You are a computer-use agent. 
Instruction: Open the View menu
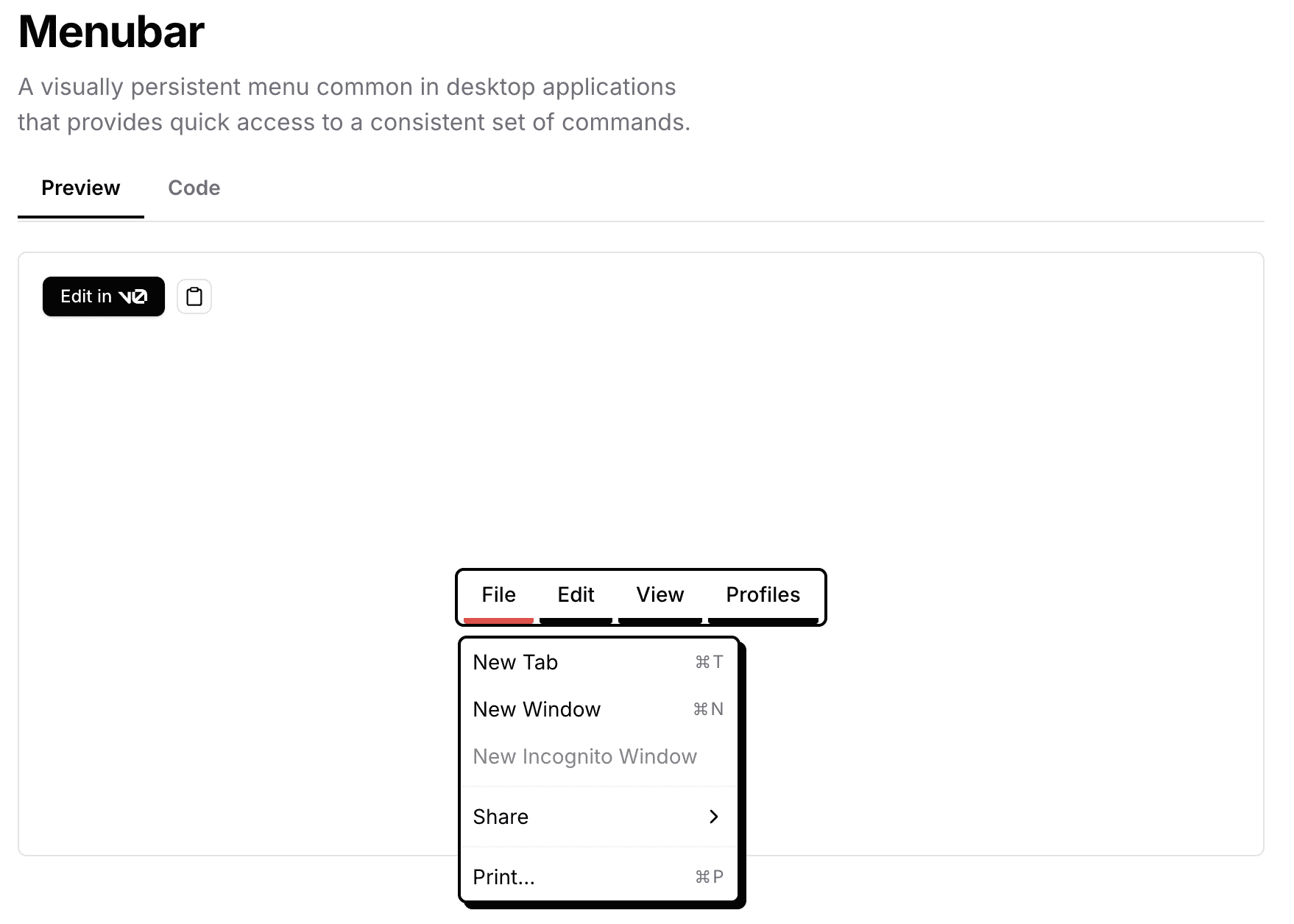point(660,594)
